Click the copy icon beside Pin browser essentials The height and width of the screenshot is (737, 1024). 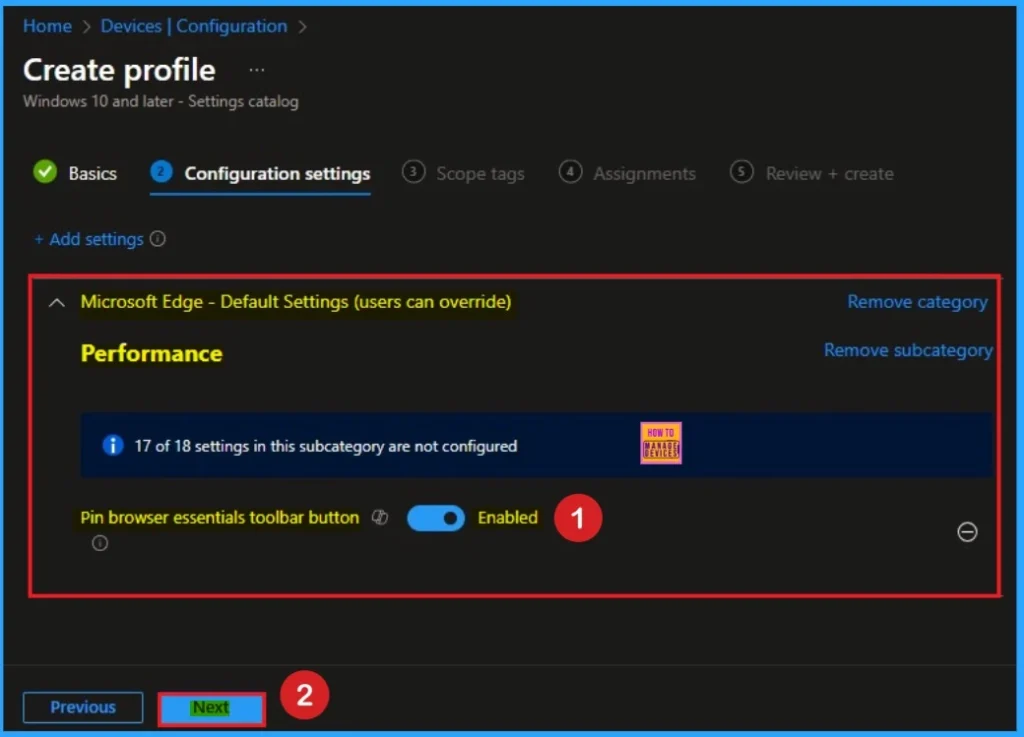pyautogui.click(x=380, y=518)
